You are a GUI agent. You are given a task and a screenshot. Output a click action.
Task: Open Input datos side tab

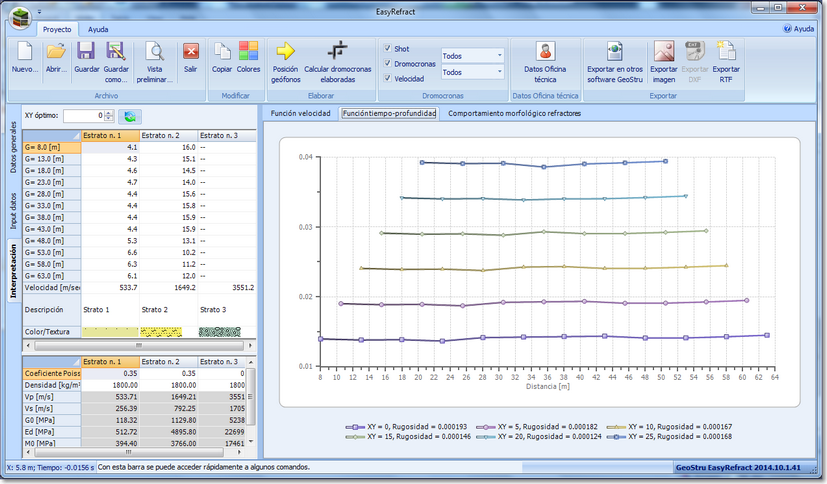(x=14, y=210)
